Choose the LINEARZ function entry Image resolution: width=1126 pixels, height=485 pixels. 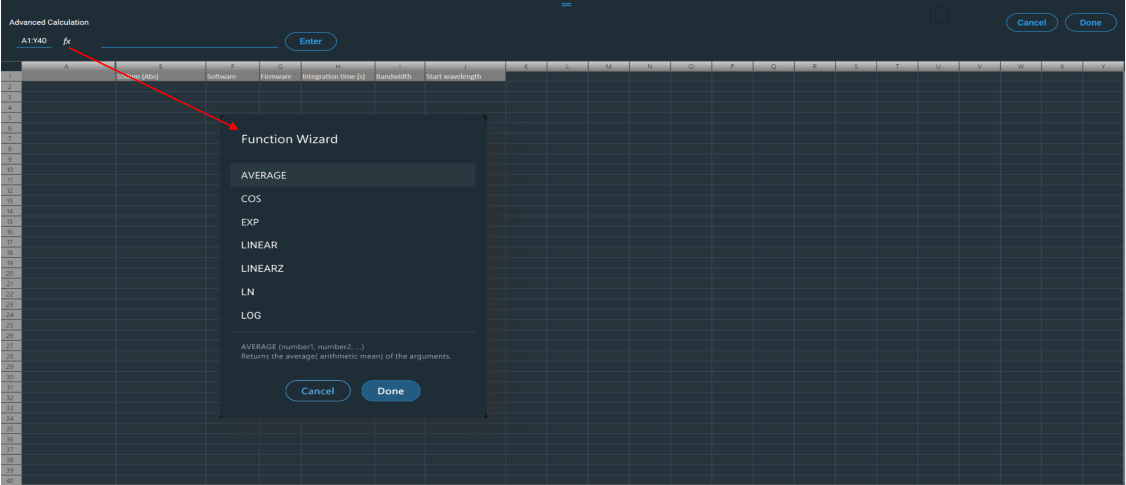(x=352, y=269)
